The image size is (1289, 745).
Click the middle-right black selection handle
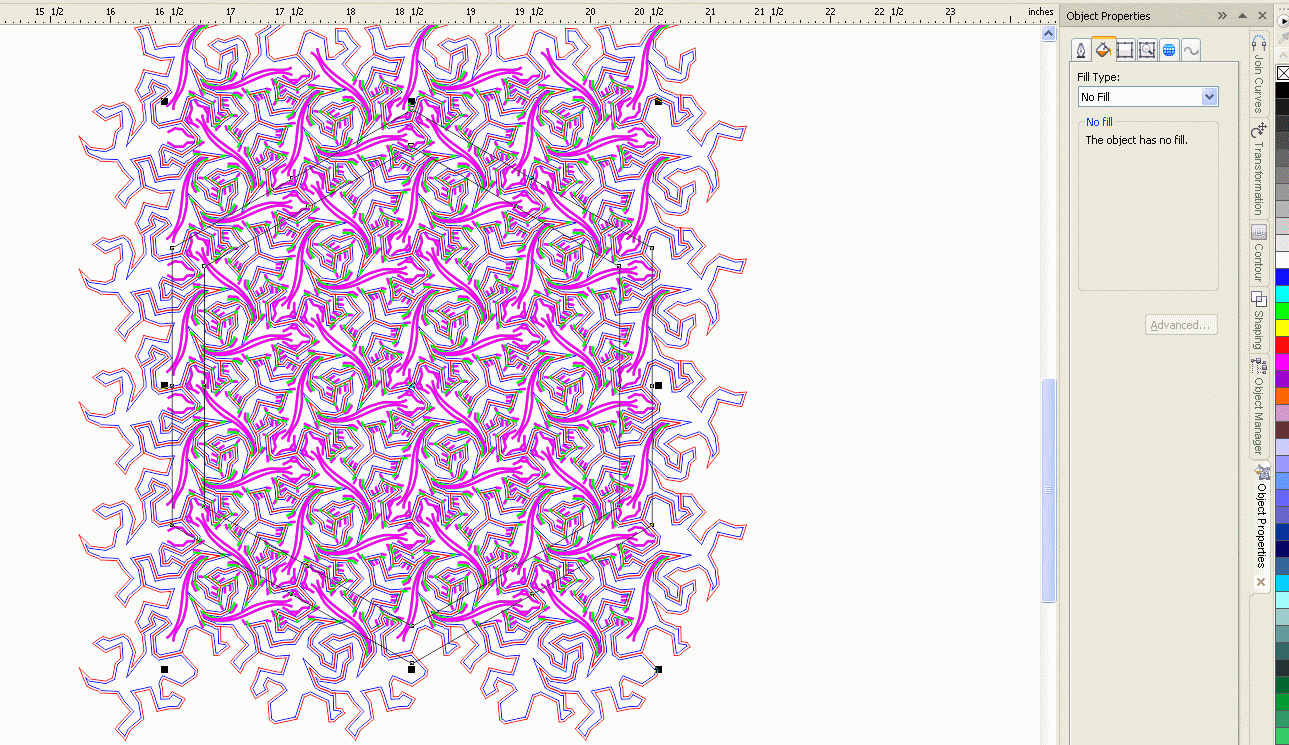tap(658, 385)
